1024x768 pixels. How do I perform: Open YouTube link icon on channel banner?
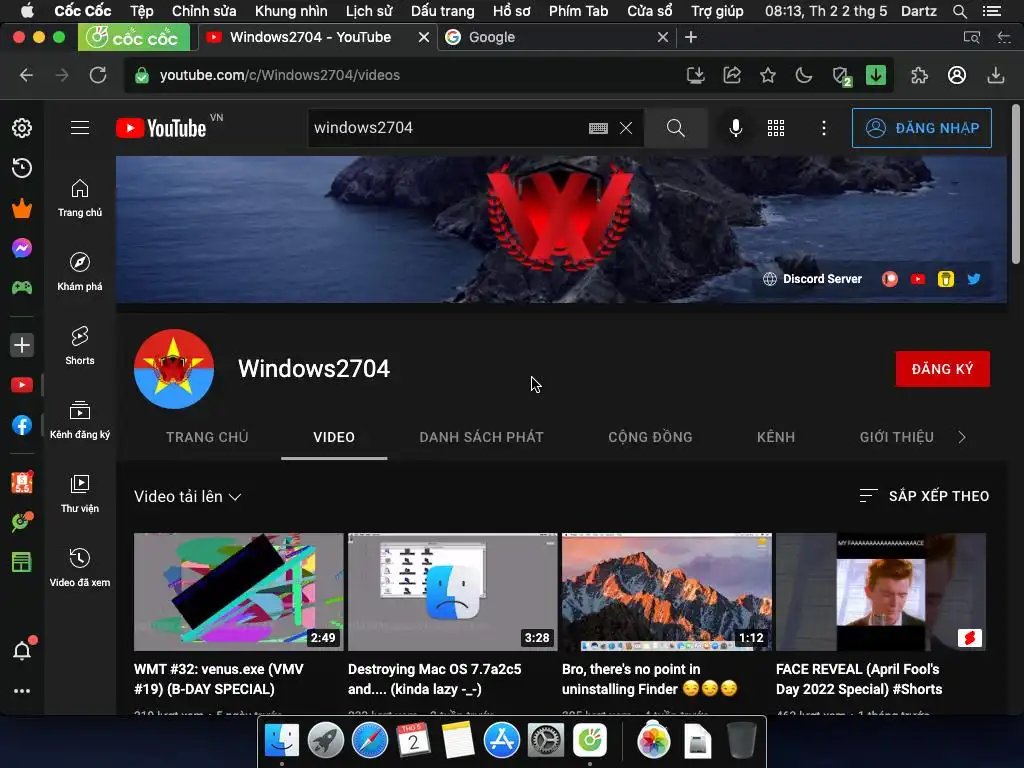point(918,279)
